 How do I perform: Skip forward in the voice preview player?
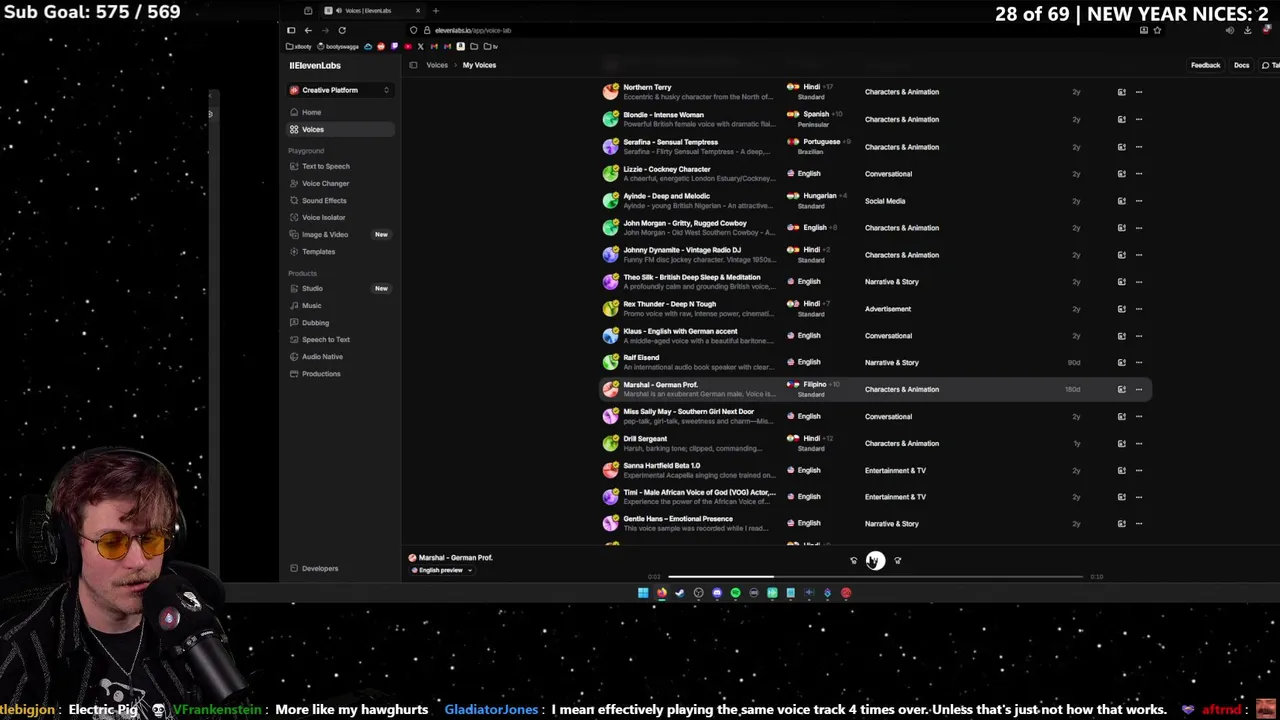coord(897,561)
